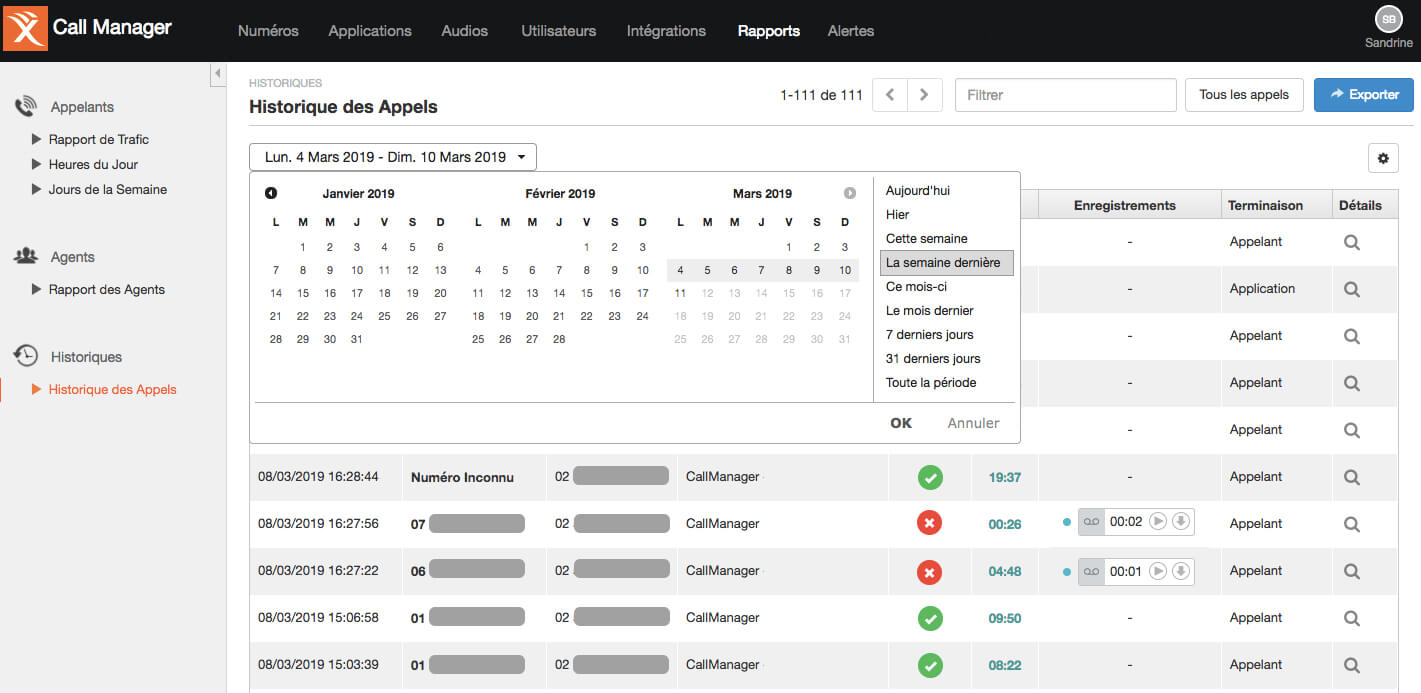Click the Exporter button
Viewport: 1421px width, 693px height.
1364,95
